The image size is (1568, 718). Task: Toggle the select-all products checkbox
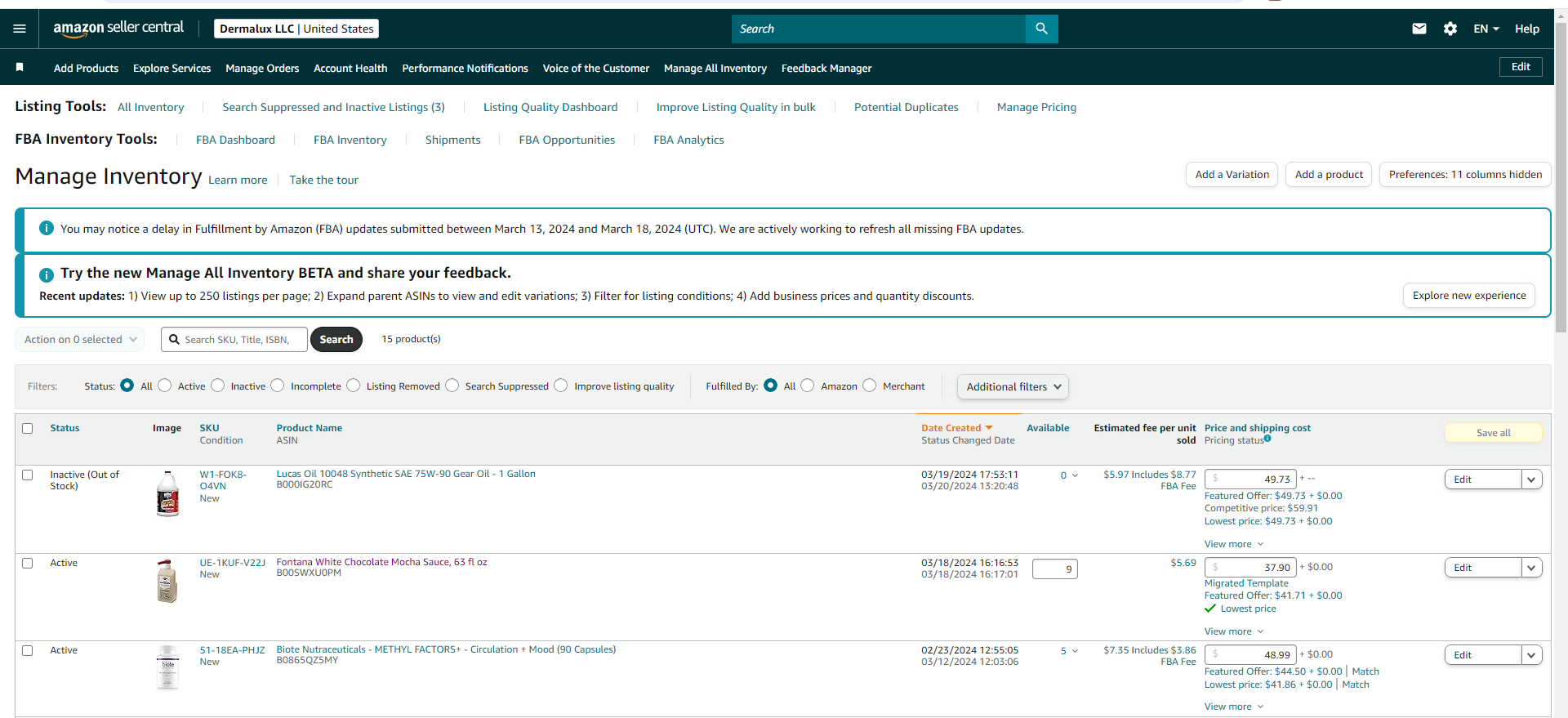tap(28, 428)
